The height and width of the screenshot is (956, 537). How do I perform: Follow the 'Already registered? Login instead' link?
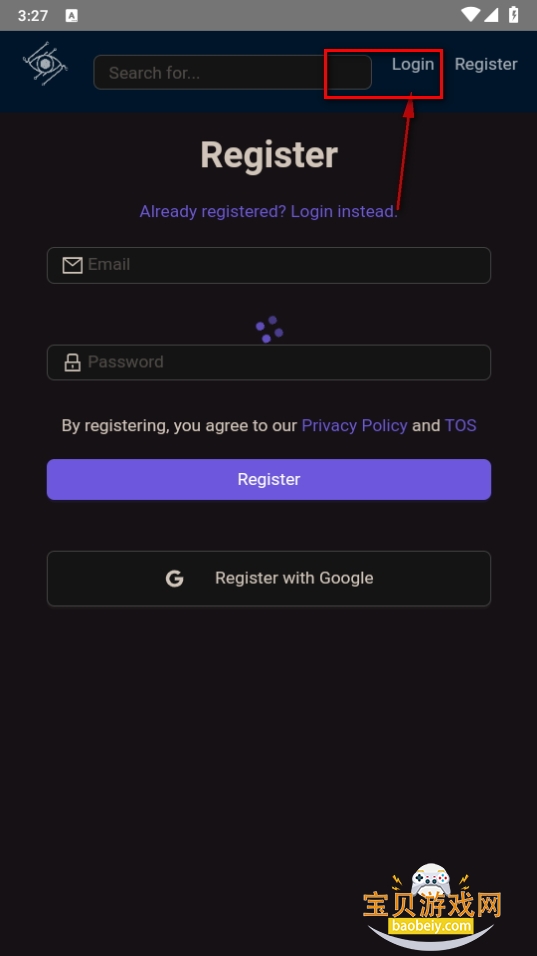(x=269, y=212)
